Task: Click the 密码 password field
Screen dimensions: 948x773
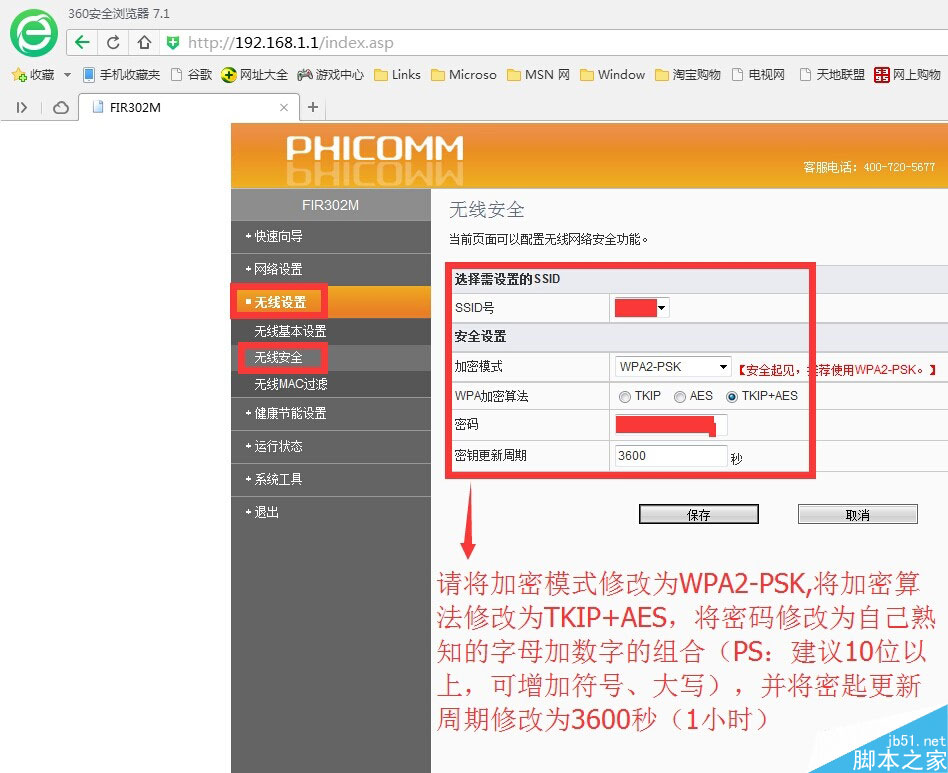Action: (671, 425)
